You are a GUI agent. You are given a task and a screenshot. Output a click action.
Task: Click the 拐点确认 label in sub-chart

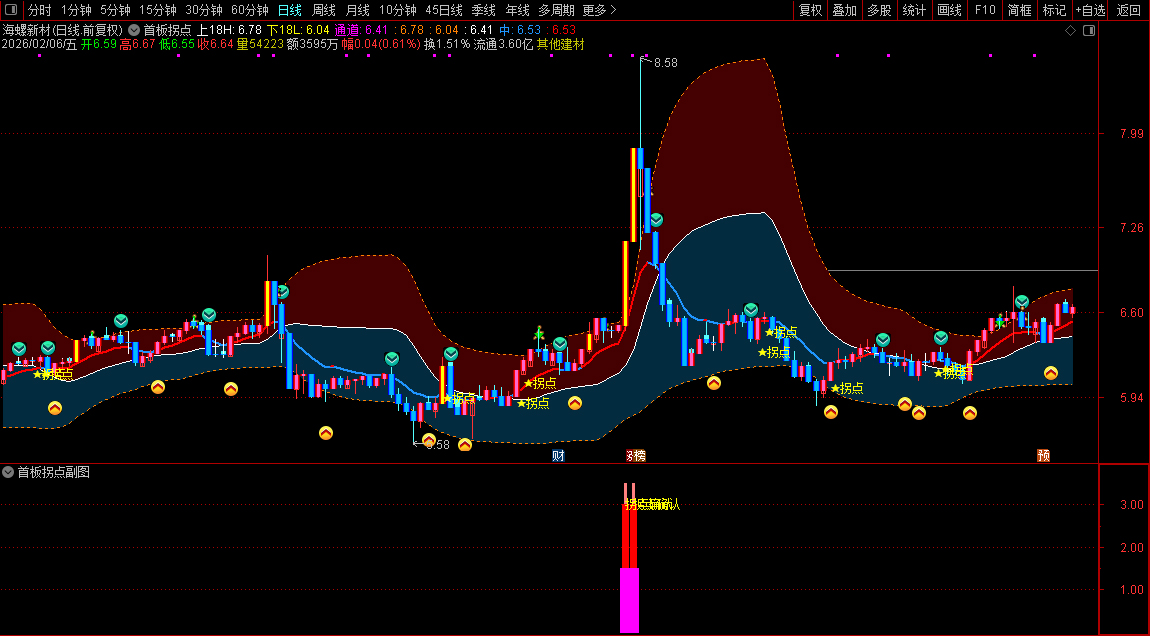(x=652, y=504)
